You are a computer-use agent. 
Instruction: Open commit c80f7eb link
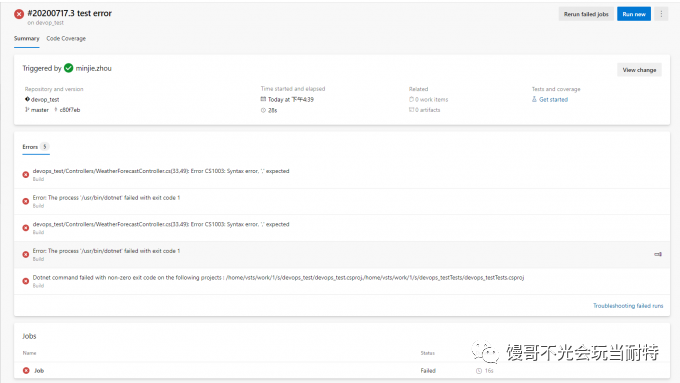[x=70, y=110]
